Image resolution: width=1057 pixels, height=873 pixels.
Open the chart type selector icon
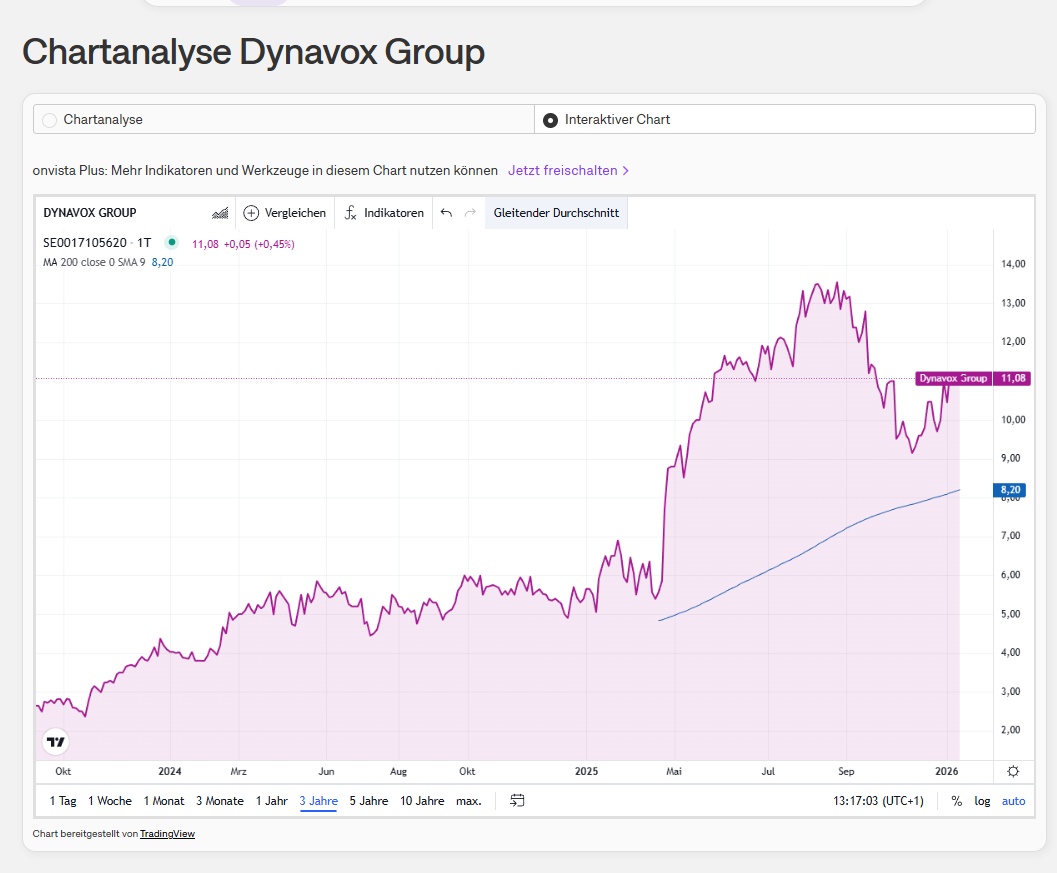pyautogui.click(x=220, y=213)
